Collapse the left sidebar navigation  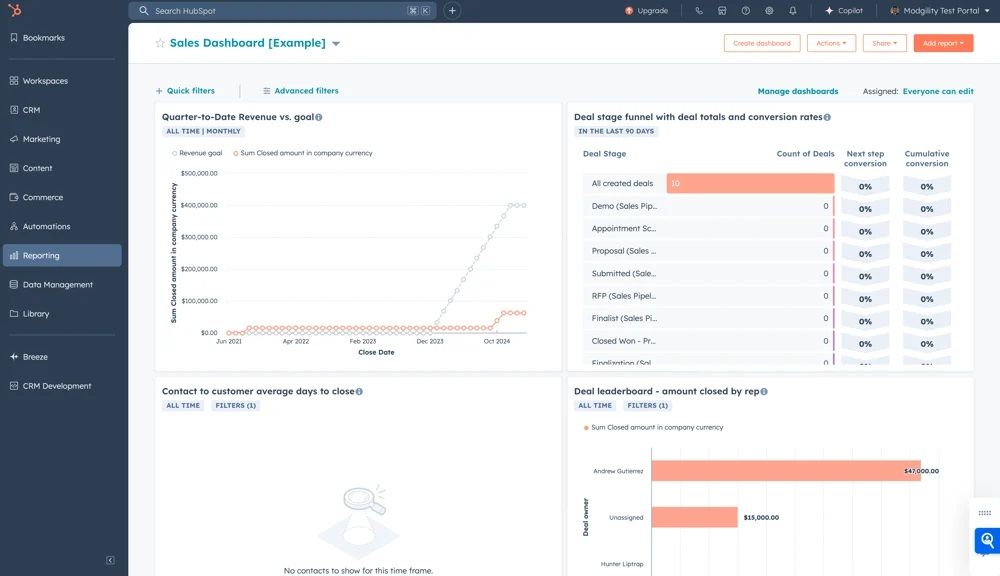click(x=110, y=560)
